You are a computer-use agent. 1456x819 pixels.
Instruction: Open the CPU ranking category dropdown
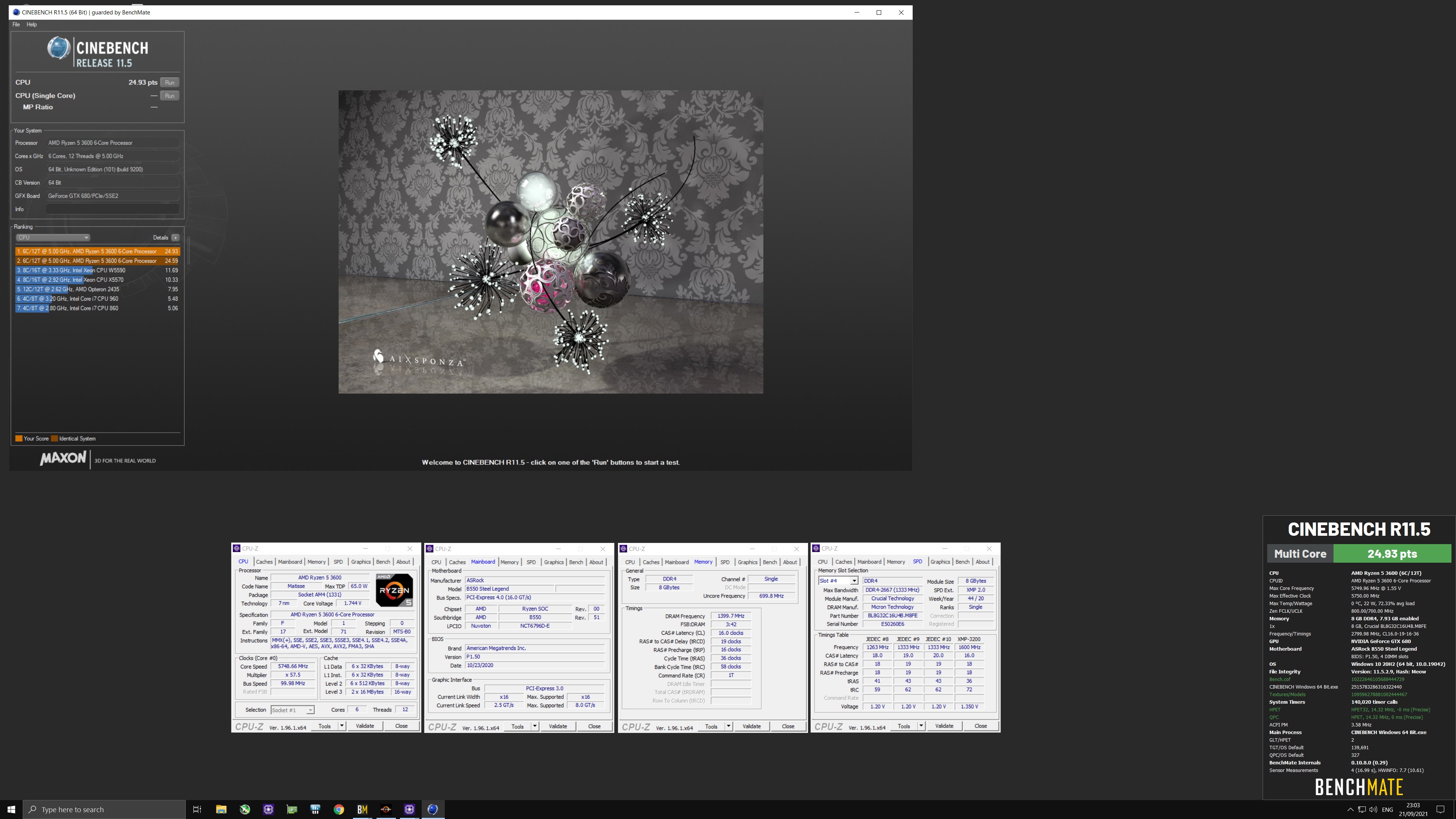coord(53,237)
